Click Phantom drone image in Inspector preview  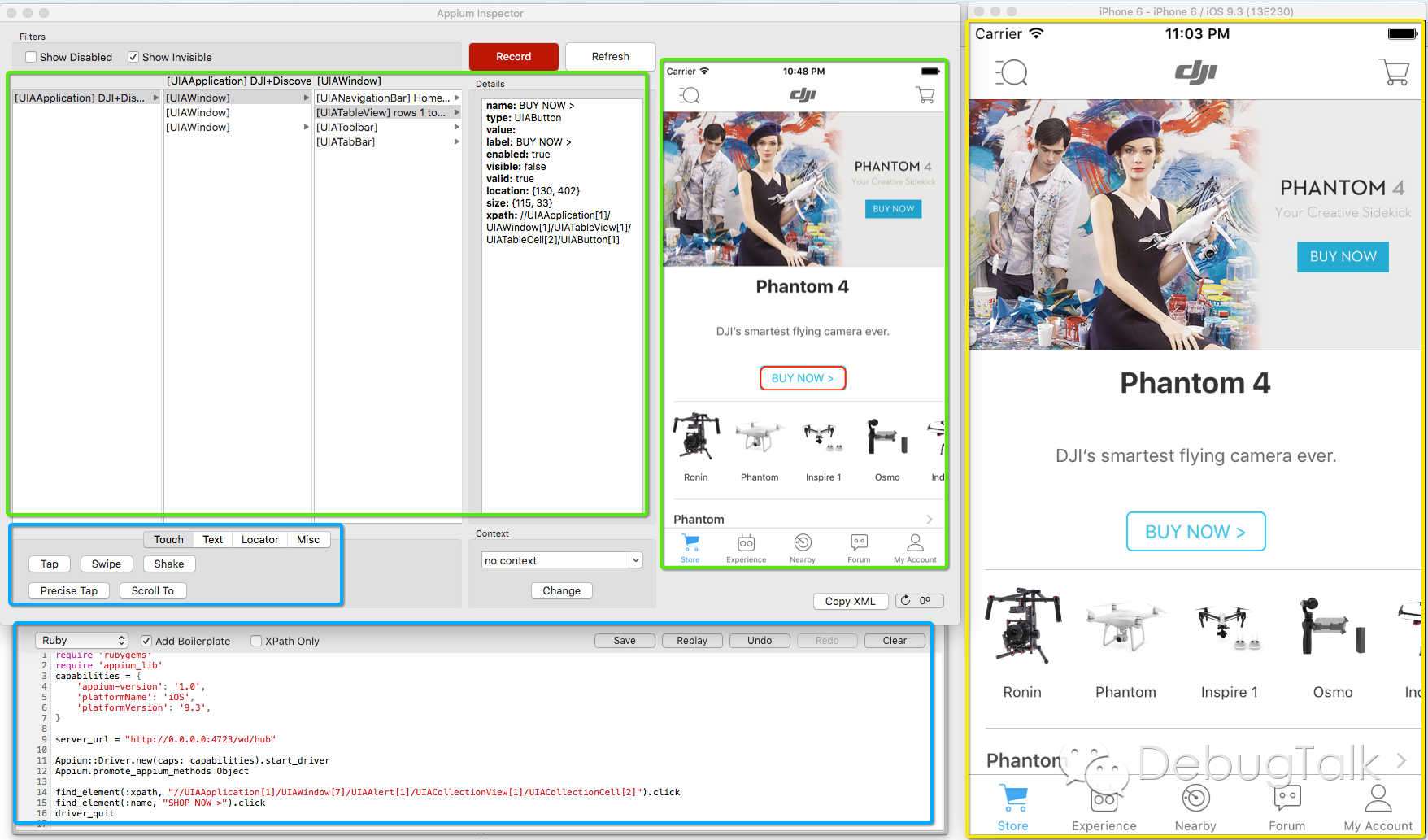click(x=760, y=437)
